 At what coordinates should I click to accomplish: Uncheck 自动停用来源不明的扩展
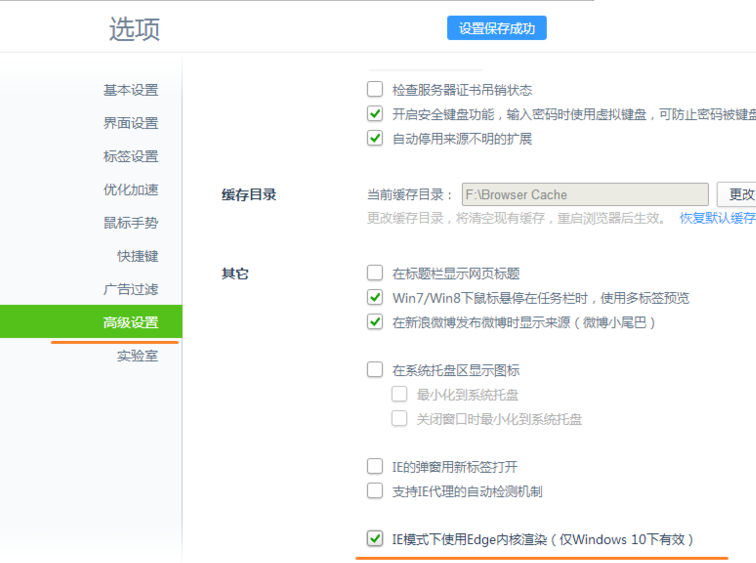tap(375, 138)
